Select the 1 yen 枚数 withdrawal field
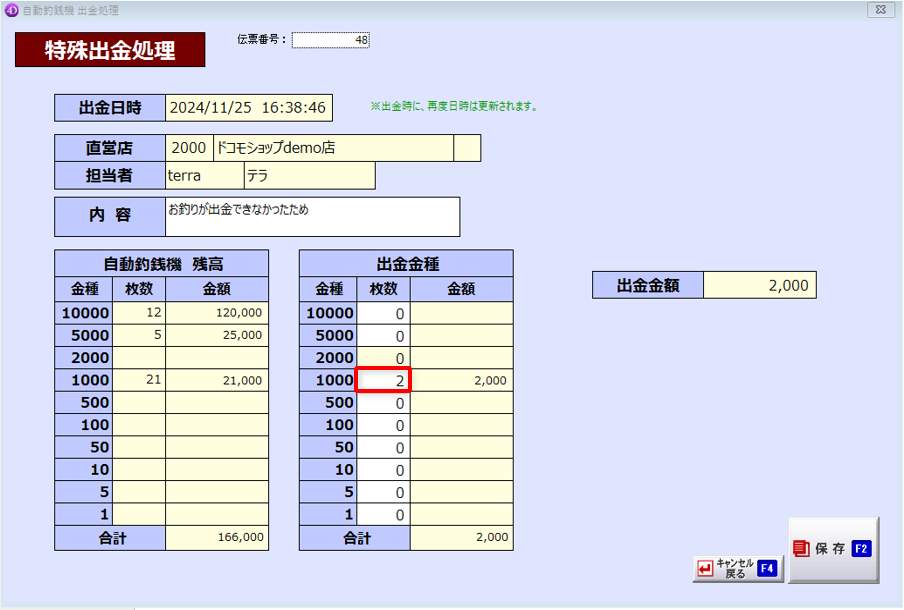This screenshot has width=904, height=610. pyautogui.click(x=384, y=515)
